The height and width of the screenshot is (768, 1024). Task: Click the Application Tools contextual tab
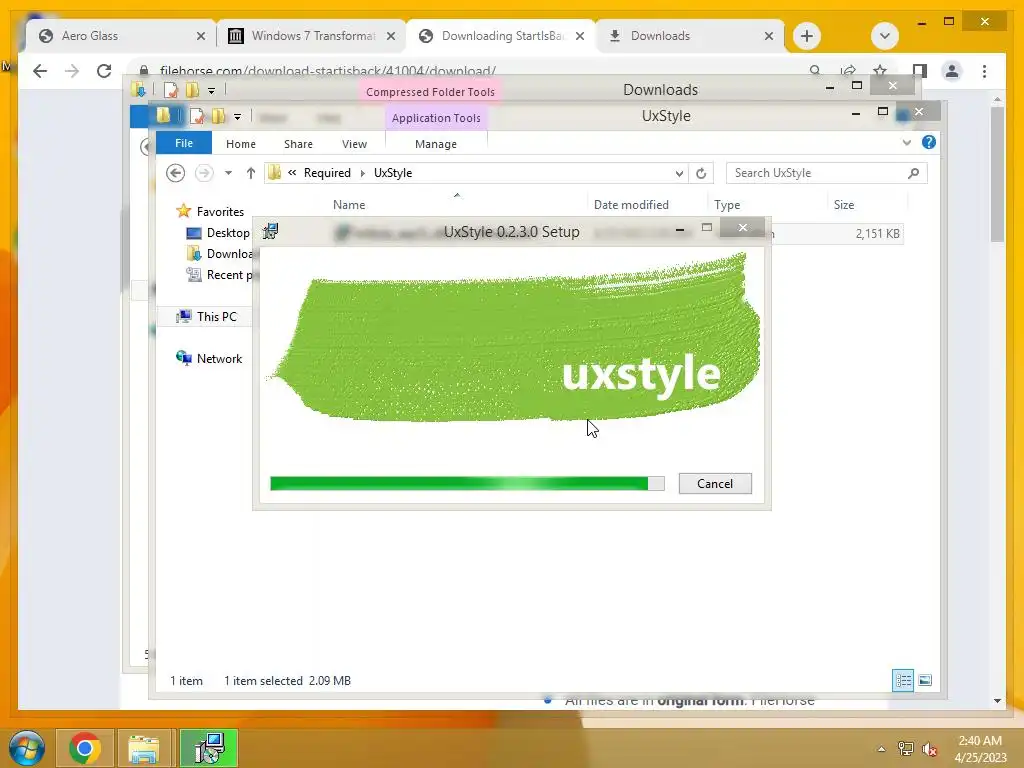pyautogui.click(x=436, y=118)
